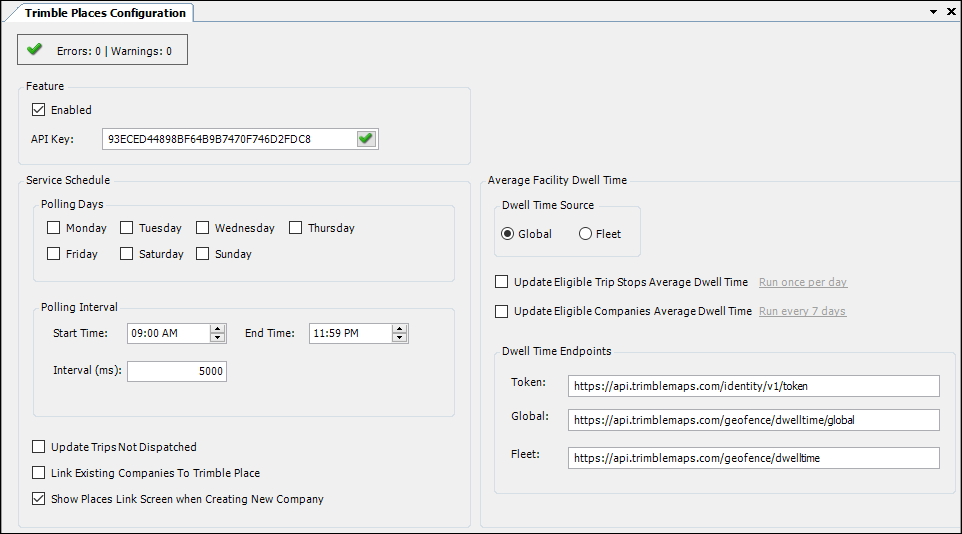Click the Run every 7 days link
962x534 pixels.
pyautogui.click(x=802, y=311)
